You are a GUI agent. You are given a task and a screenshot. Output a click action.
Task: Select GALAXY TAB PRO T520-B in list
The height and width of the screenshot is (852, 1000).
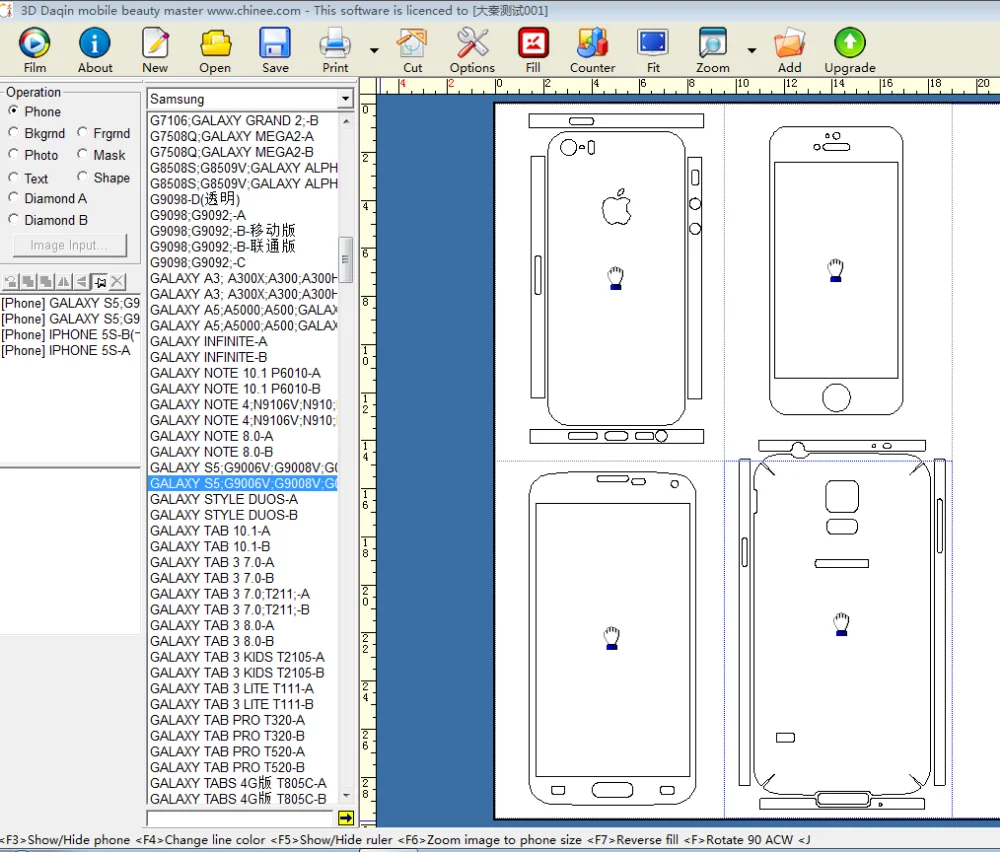[227, 767]
